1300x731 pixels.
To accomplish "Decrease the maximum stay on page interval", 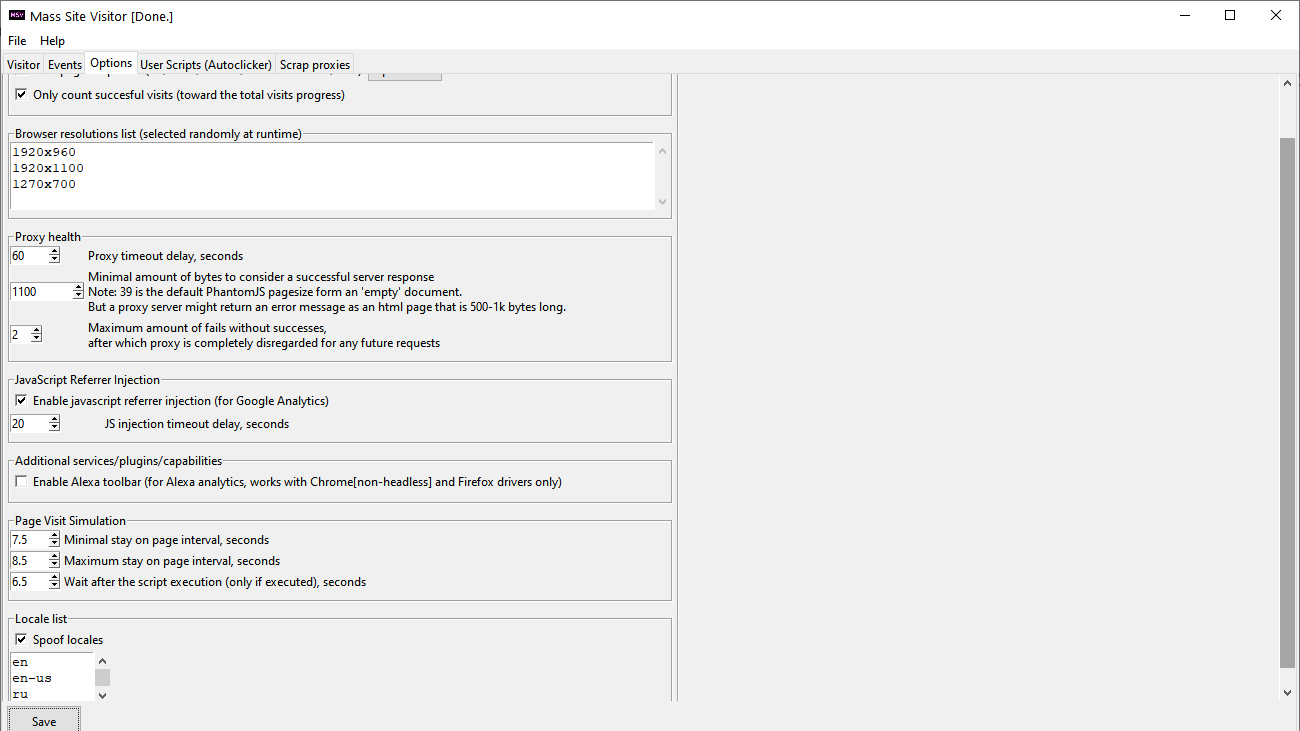I will (x=54, y=565).
